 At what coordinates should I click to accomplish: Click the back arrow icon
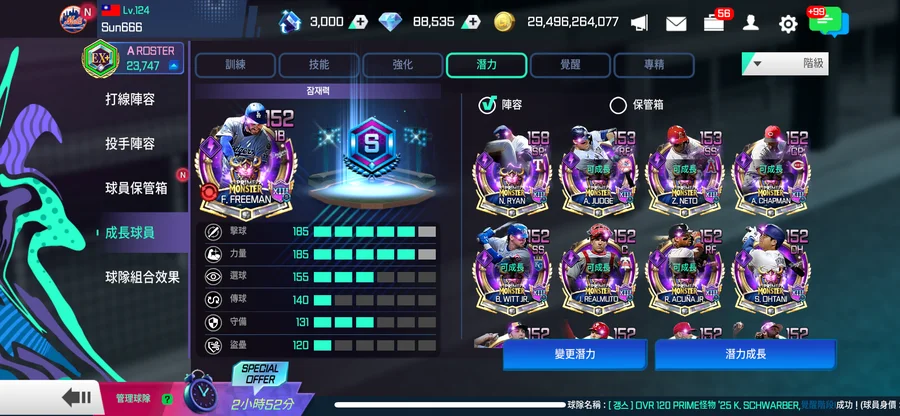pyautogui.click(x=76, y=398)
